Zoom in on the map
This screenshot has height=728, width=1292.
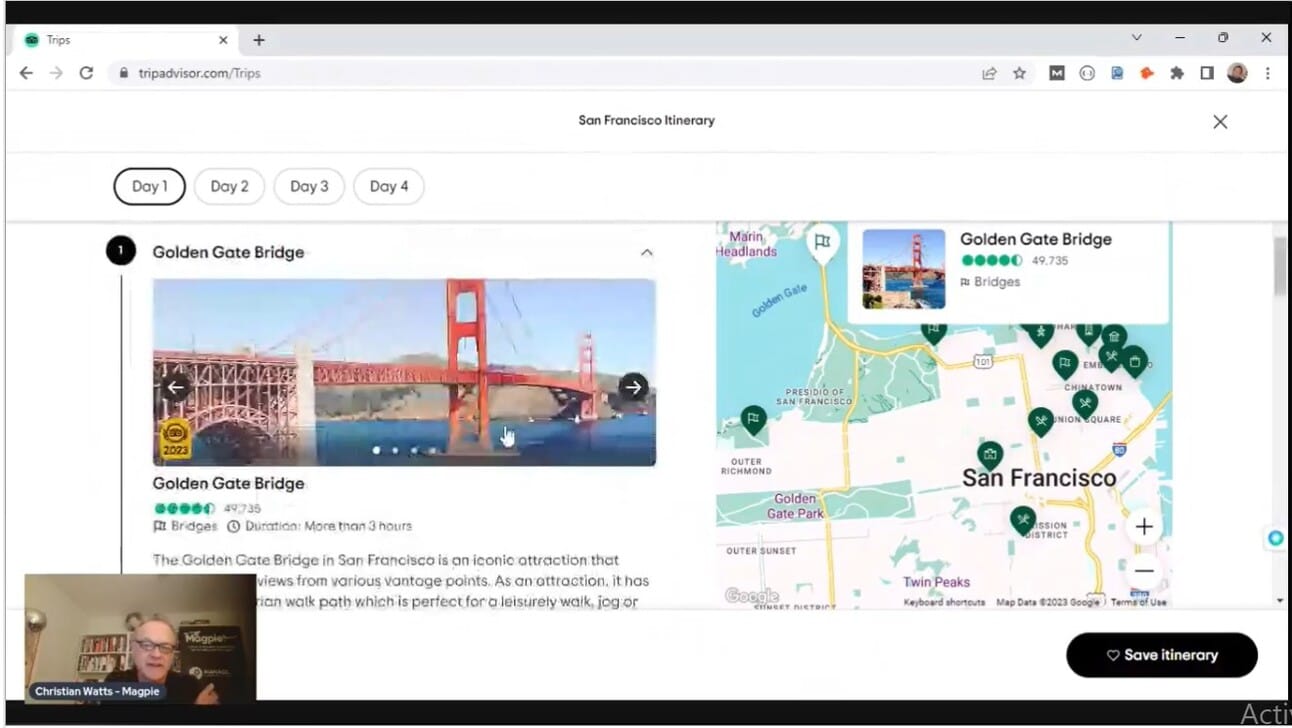1145,527
